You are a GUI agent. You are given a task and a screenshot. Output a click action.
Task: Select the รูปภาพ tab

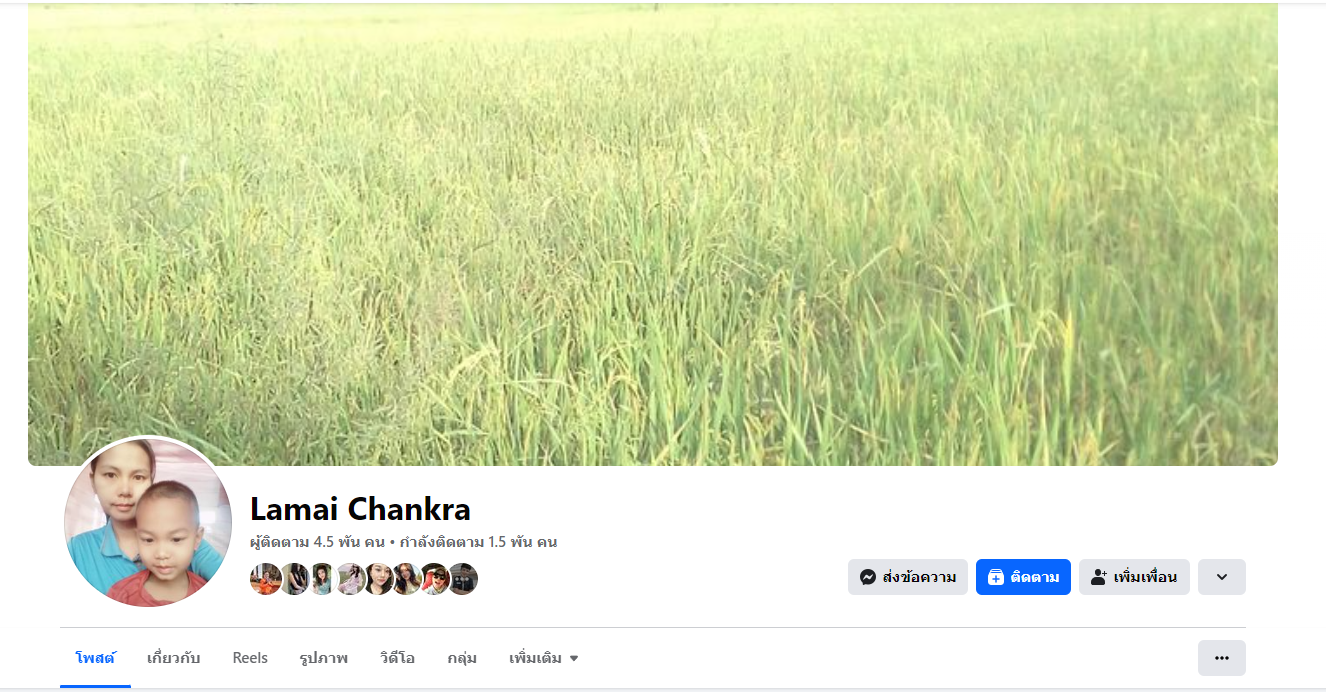[324, 658]
